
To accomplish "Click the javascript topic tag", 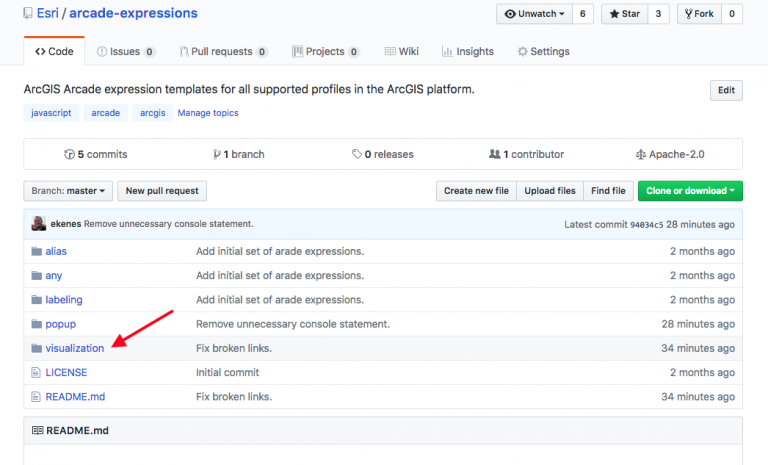I will (x=50, y=113).
